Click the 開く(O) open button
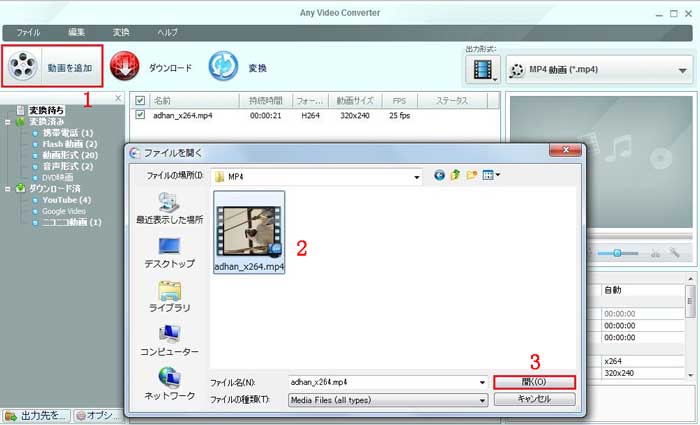 pos(534,382)
